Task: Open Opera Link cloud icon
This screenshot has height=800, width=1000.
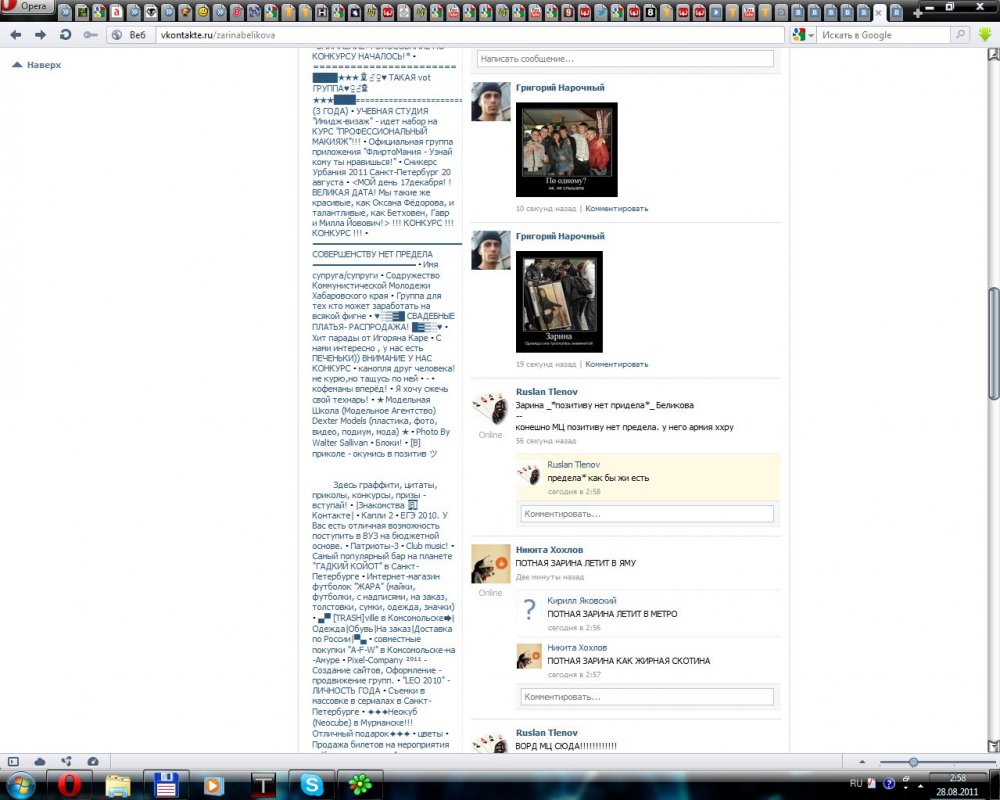Action: pyautogui.click(x=40, y=761)
